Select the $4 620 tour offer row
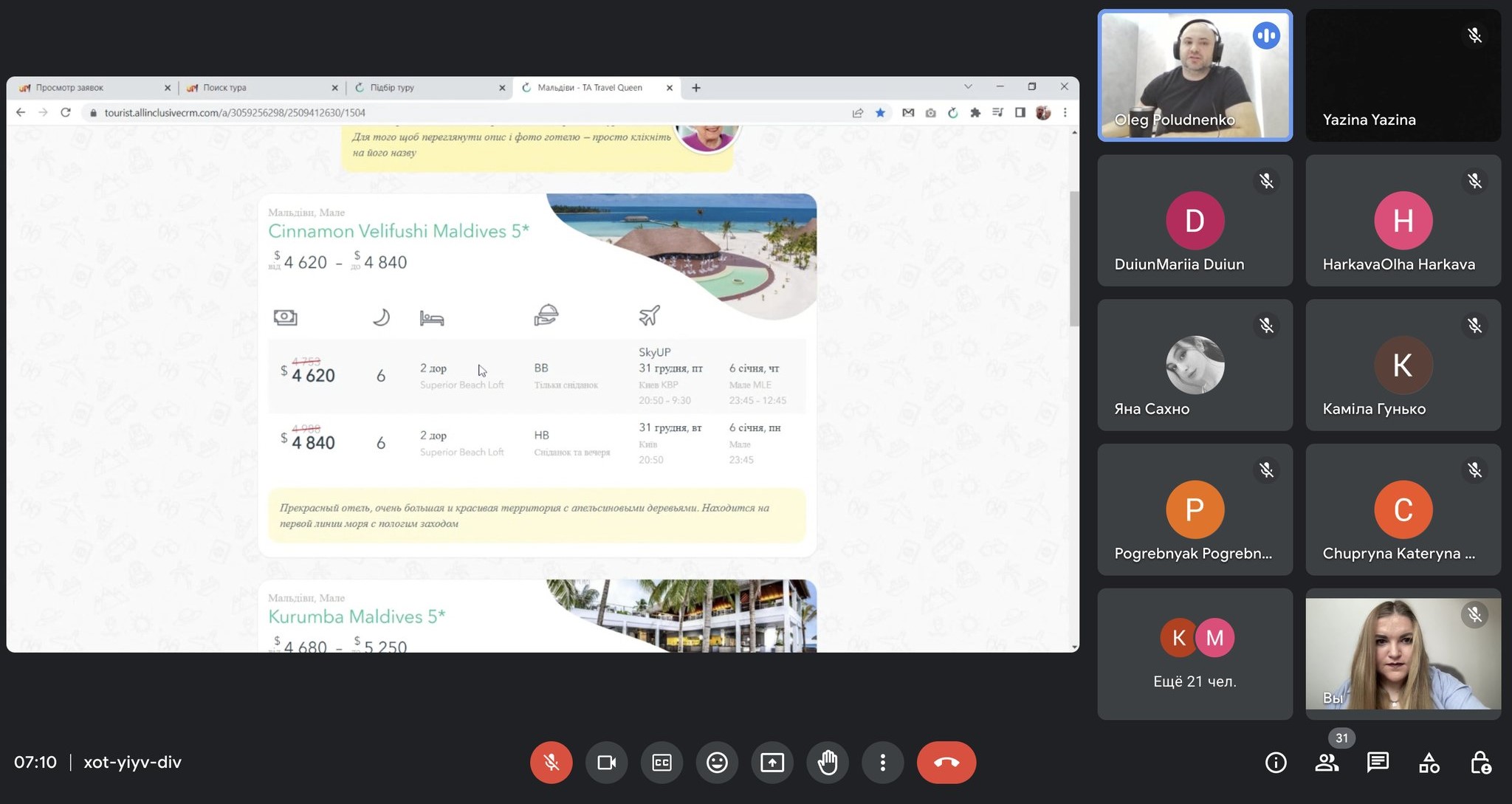Screen dimensions: 1512x804 [x=537, y=376]
